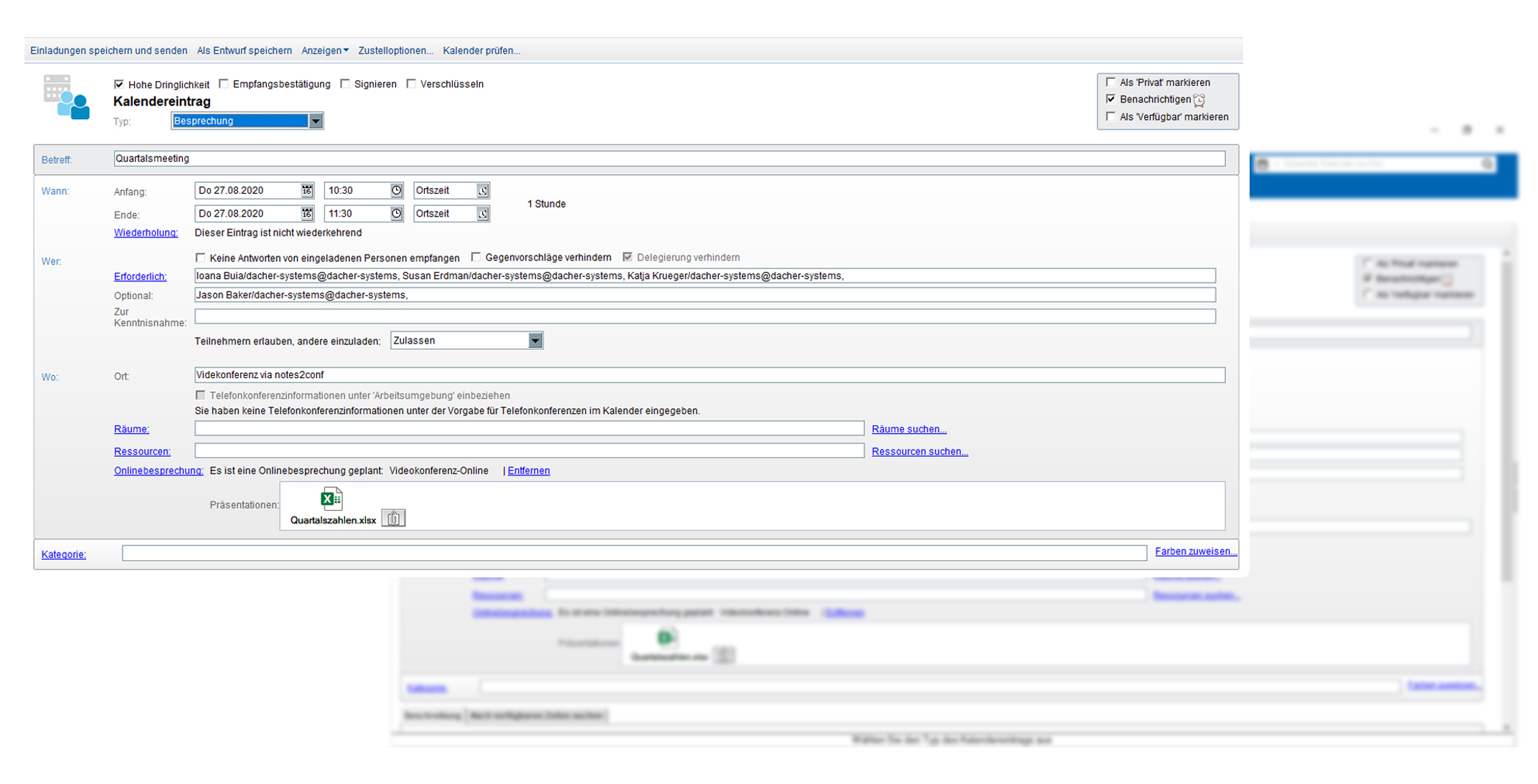Viewport: 1538px width, 784px height.
Task: Expand Typ Besprechung dropdown
Action: coord(316,121)
